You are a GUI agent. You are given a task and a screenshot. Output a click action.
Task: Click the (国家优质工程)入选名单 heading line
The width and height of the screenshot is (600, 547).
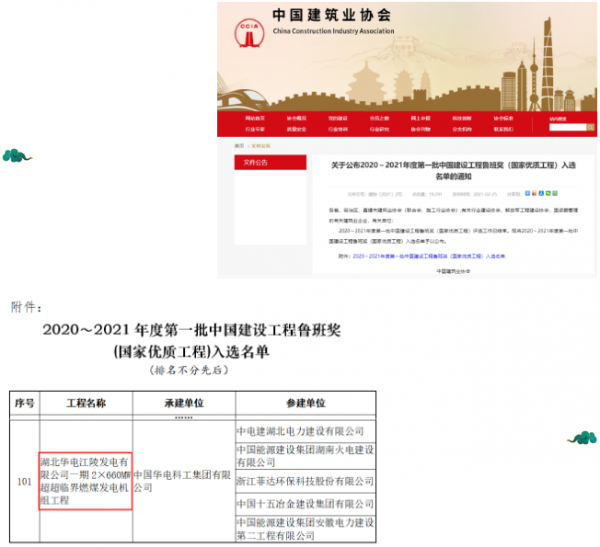[x=191, y=352]
